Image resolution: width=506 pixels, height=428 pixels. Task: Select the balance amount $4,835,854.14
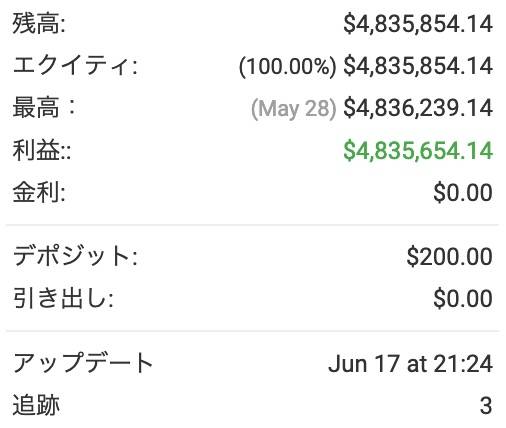(x=418, y=24)
